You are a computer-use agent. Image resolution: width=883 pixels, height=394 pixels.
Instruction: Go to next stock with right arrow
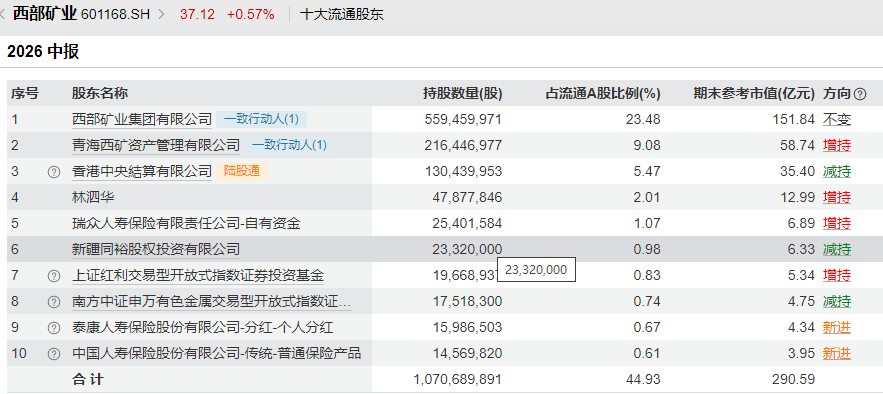pos(162,14)
